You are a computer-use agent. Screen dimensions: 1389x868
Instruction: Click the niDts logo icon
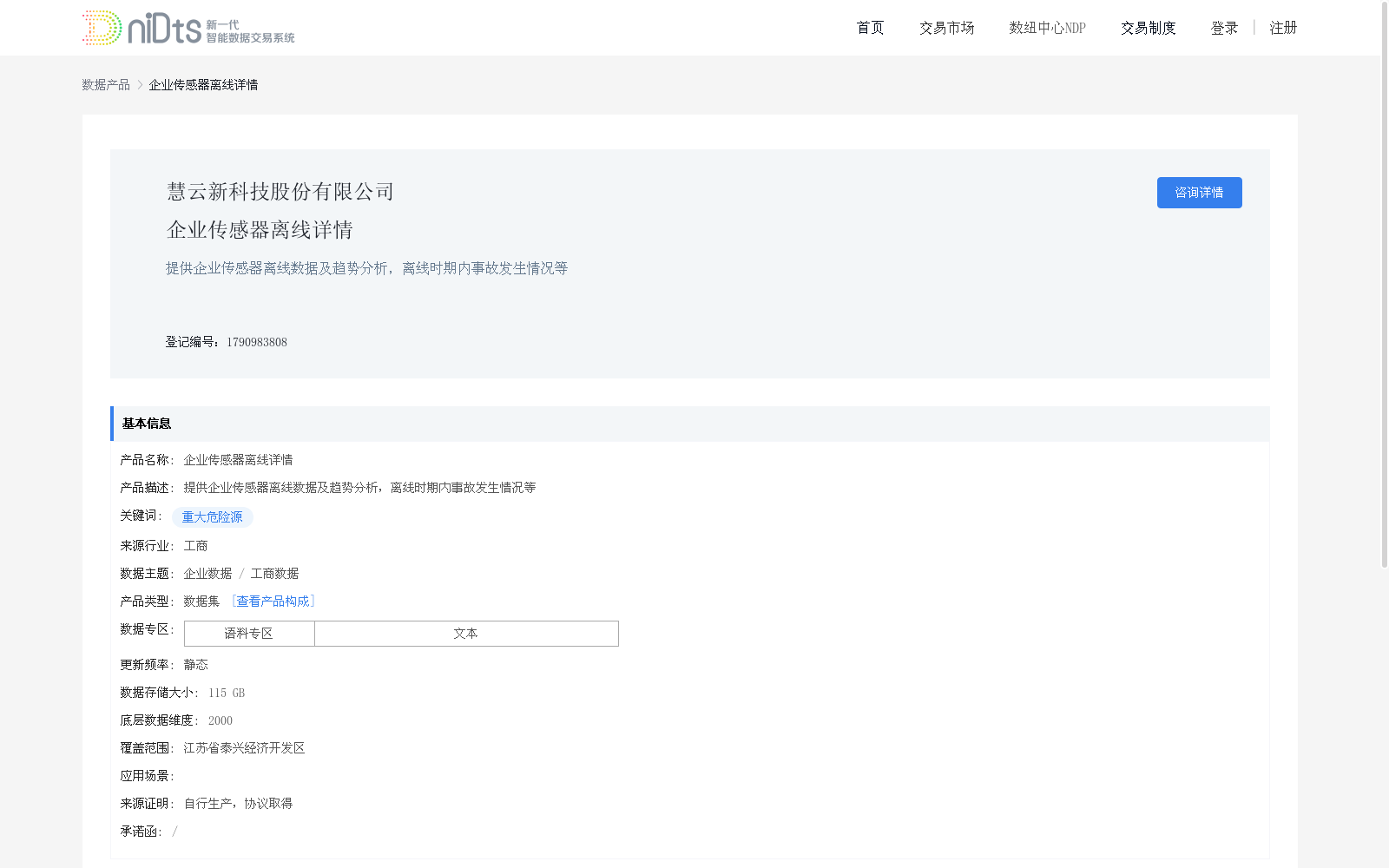(x=188, y=28)
